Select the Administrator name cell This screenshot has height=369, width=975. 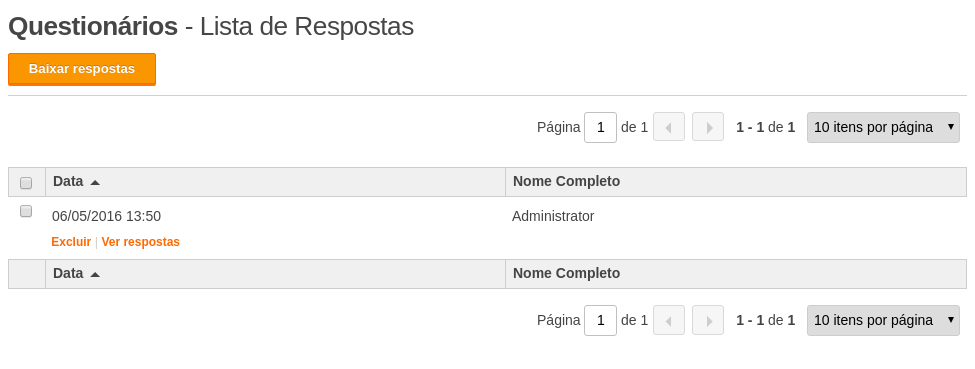[x=553, y=216]
